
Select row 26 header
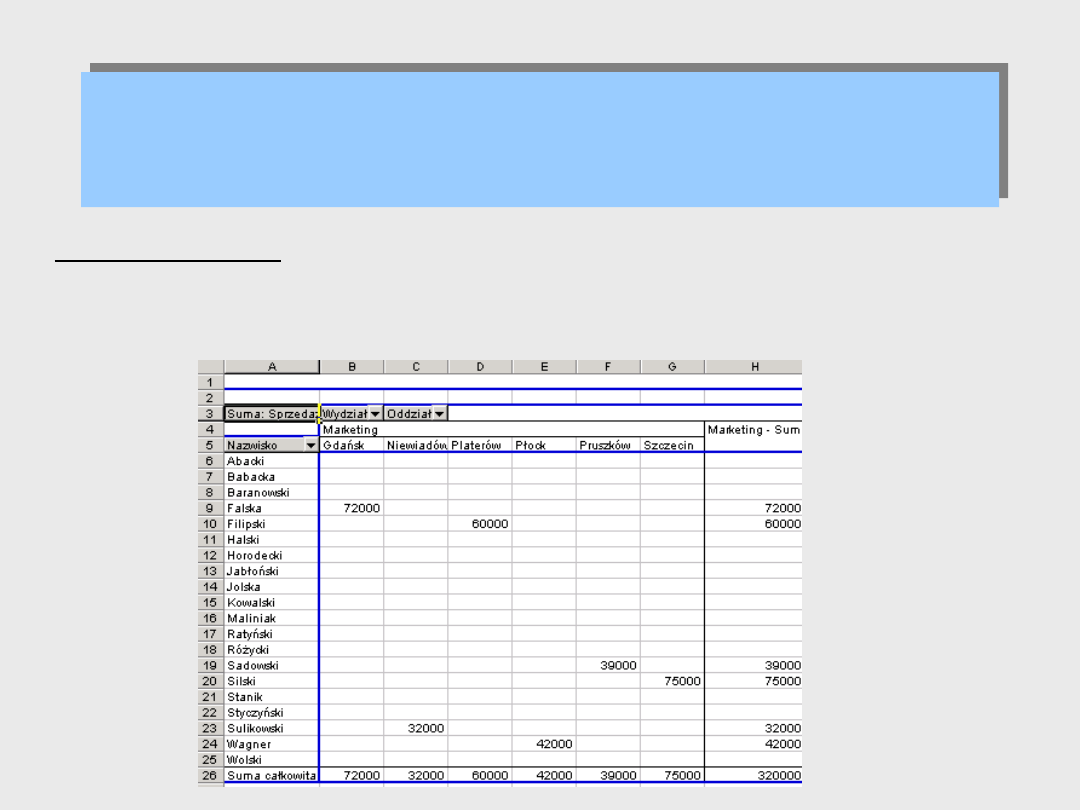[x=210, y=776]
